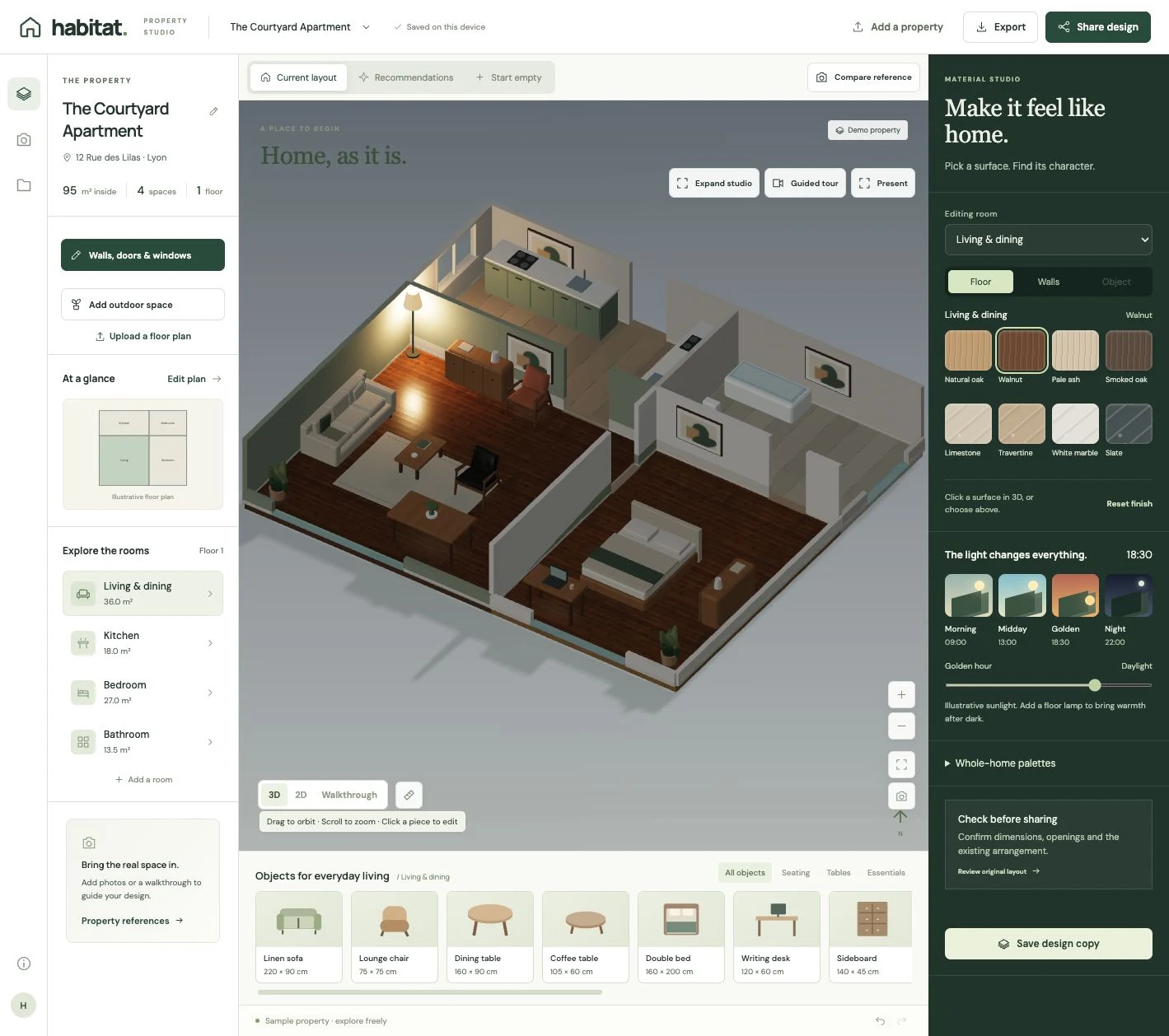Viewport: 1169px width, 1036px height.
Task: Capture a viewport snapshot with the camera icon
Action: click(x=901, y=796)
